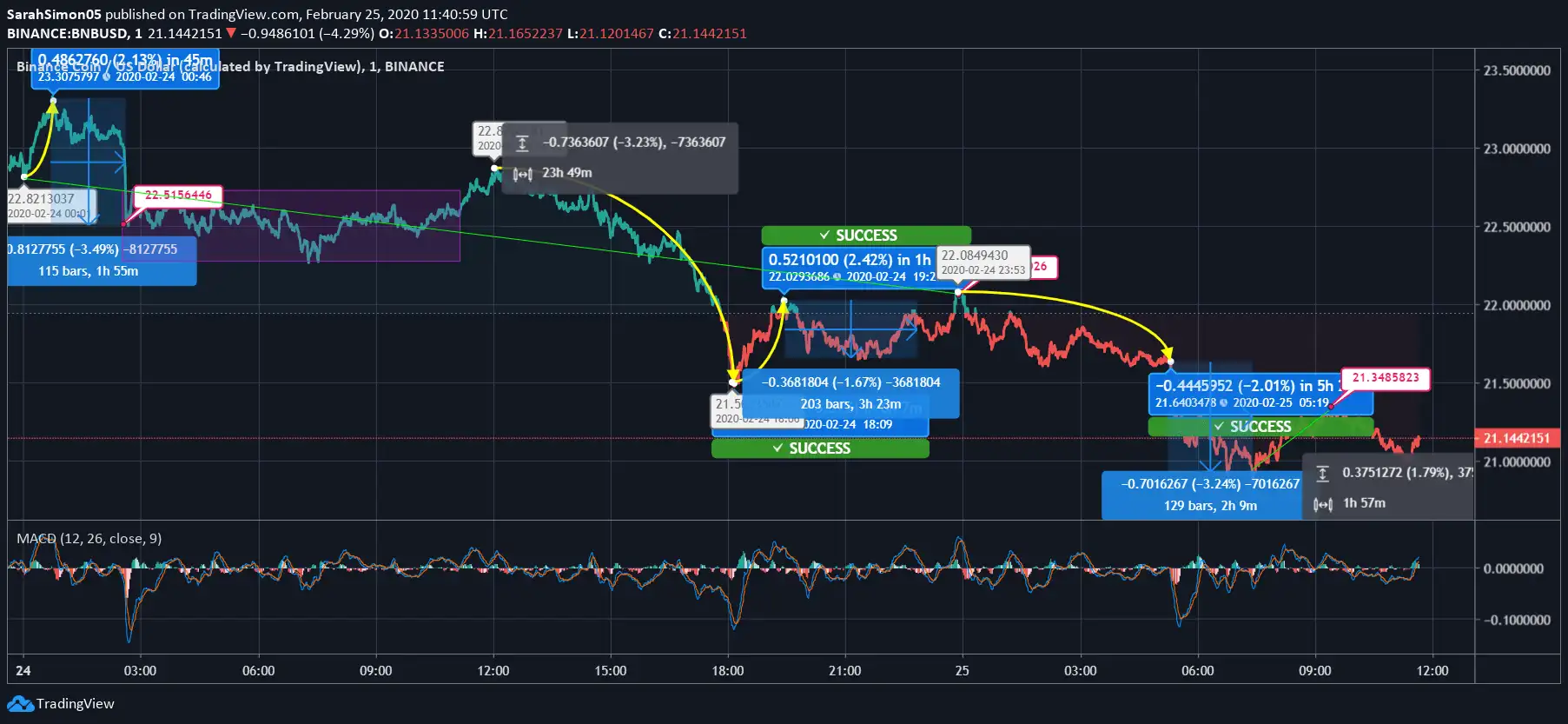The width and height of the screenshot is (1568, 724).
Task: Click the time range icon beside 23h 49m
Action: [x=522, y=174]
